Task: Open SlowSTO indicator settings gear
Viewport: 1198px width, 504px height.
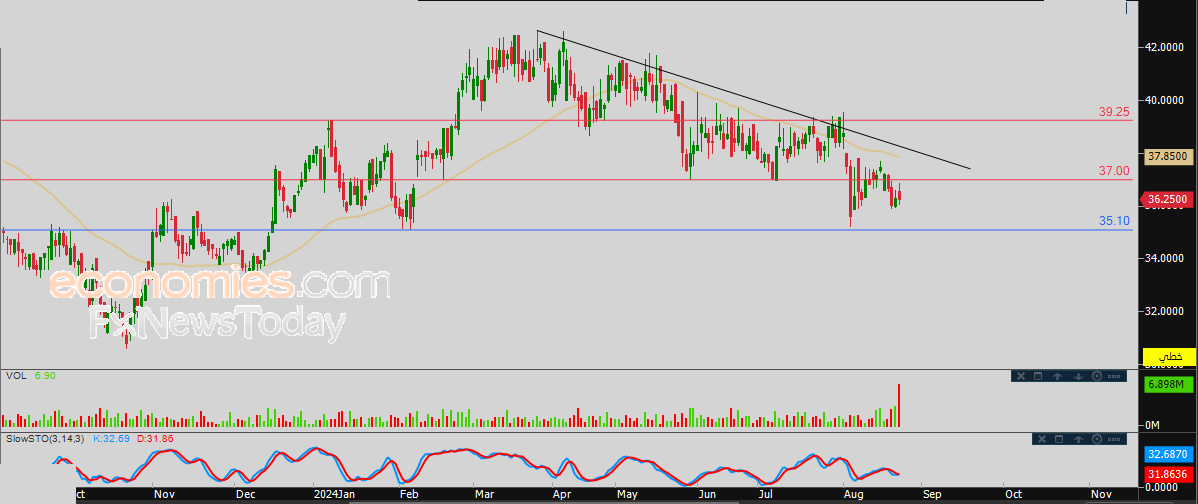Action: (x=1098, y=438)
